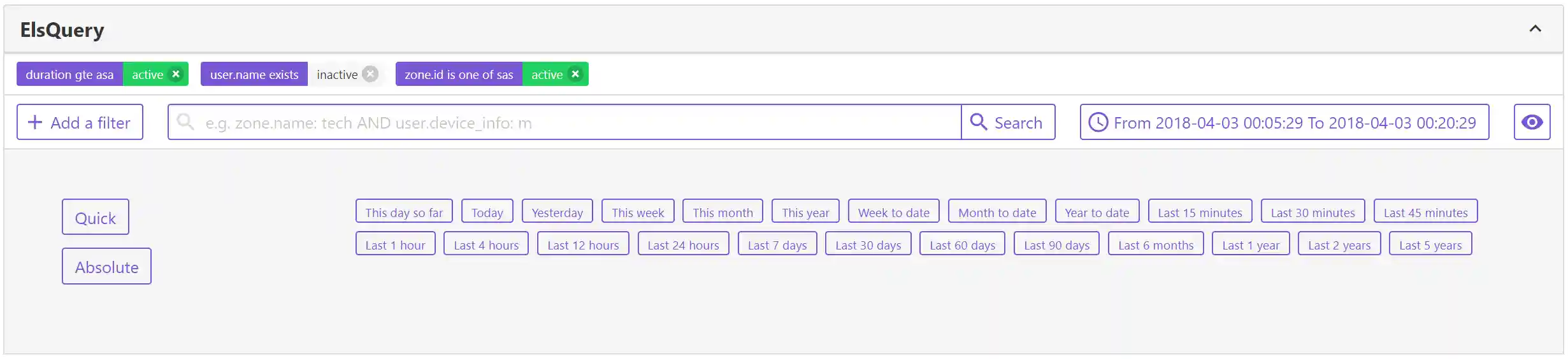Toggle active status on zone.id filter
Image resolution: width=1568 pixels, height=359 pixels.
click(x=547, y=74)
